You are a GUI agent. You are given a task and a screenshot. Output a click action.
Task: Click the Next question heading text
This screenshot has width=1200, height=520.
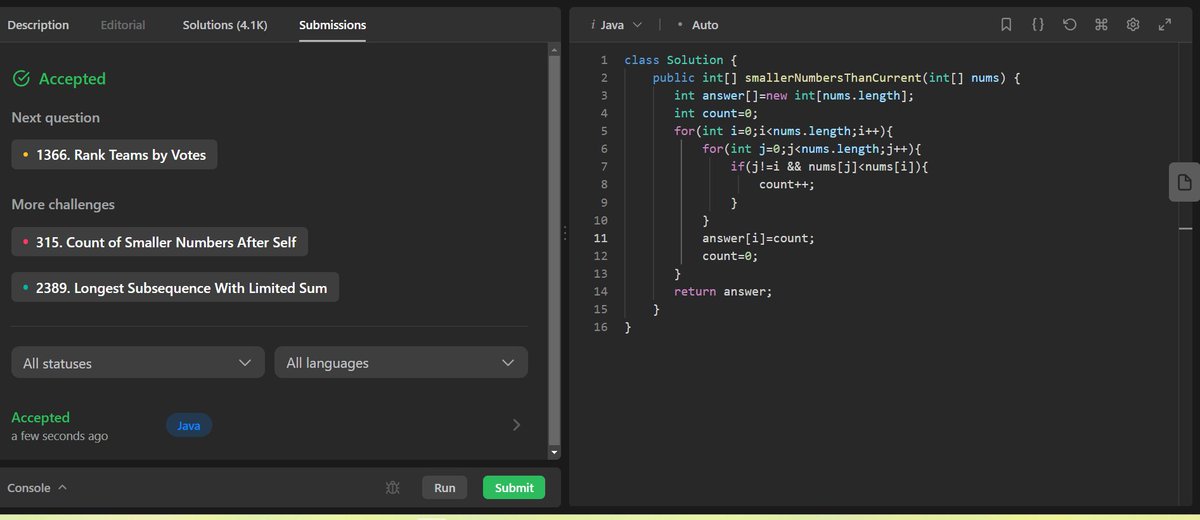[56, 117]
